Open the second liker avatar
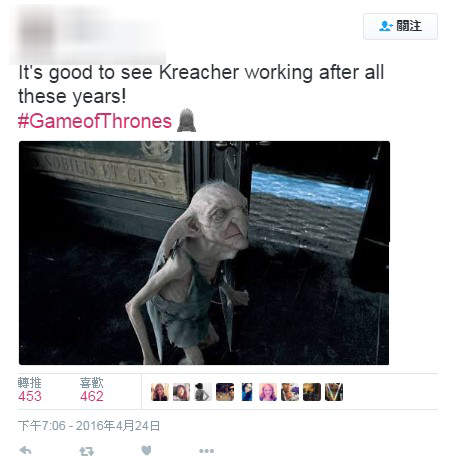The image size is (454, 466). (181, 392)
